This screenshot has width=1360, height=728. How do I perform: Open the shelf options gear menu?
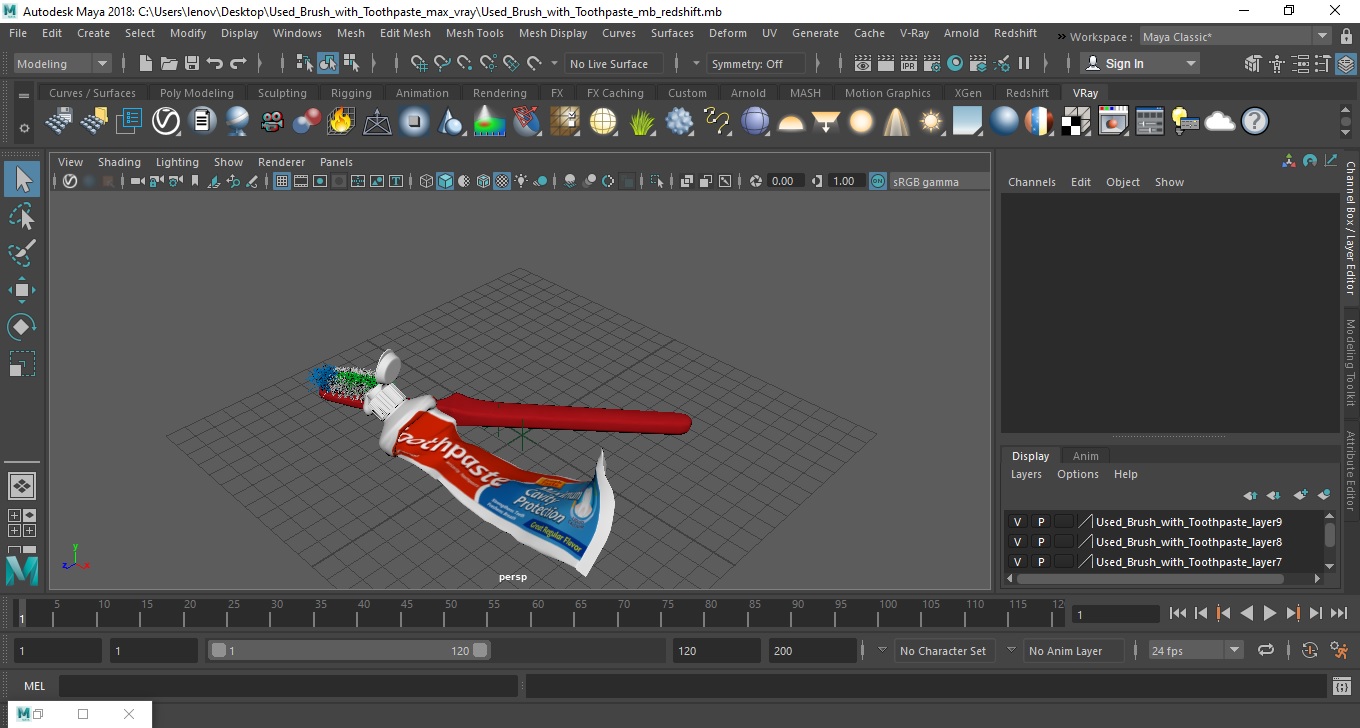tap(24, 128)
